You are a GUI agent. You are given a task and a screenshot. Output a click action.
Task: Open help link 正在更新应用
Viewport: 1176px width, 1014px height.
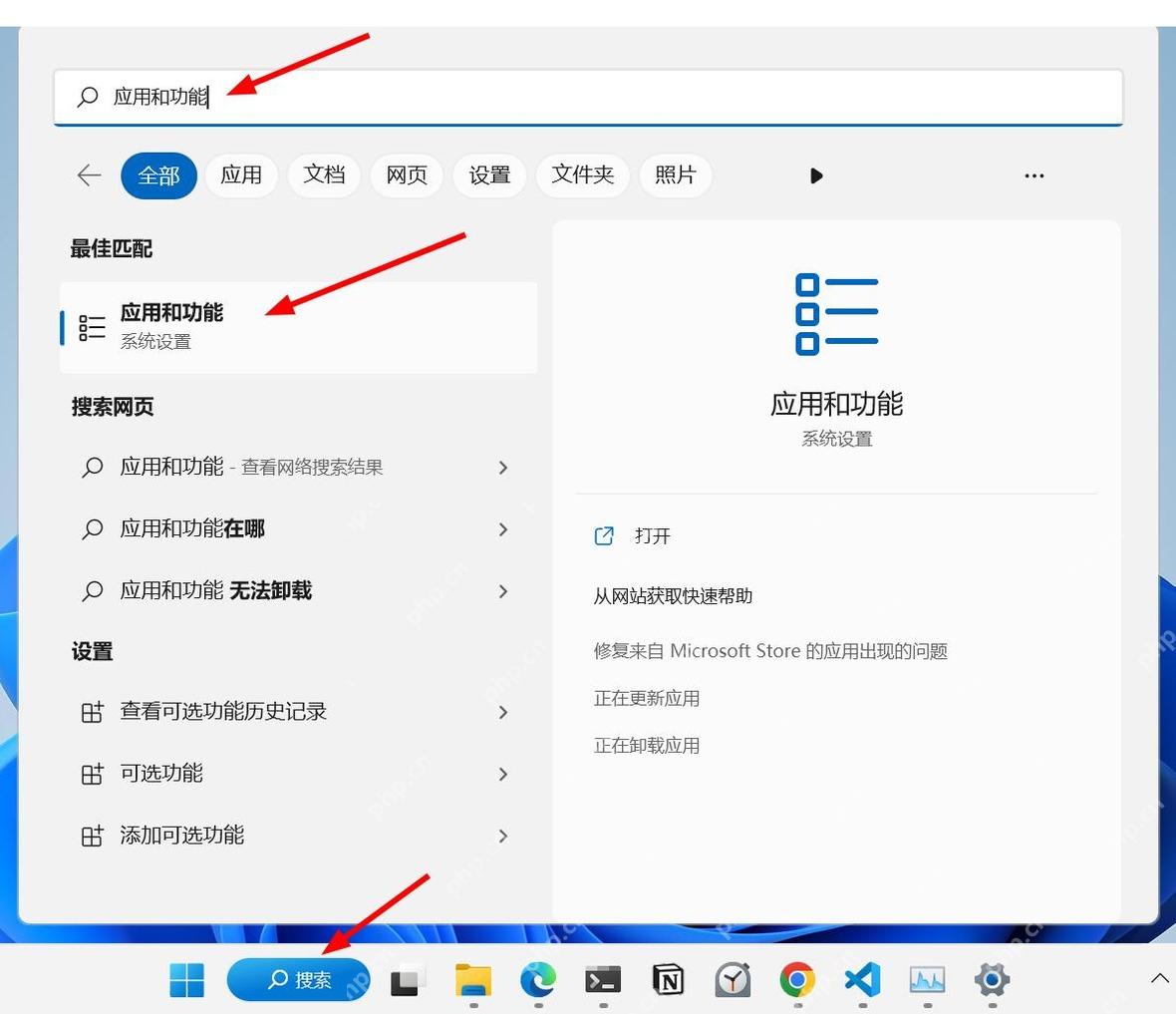[x=647, y=699]
